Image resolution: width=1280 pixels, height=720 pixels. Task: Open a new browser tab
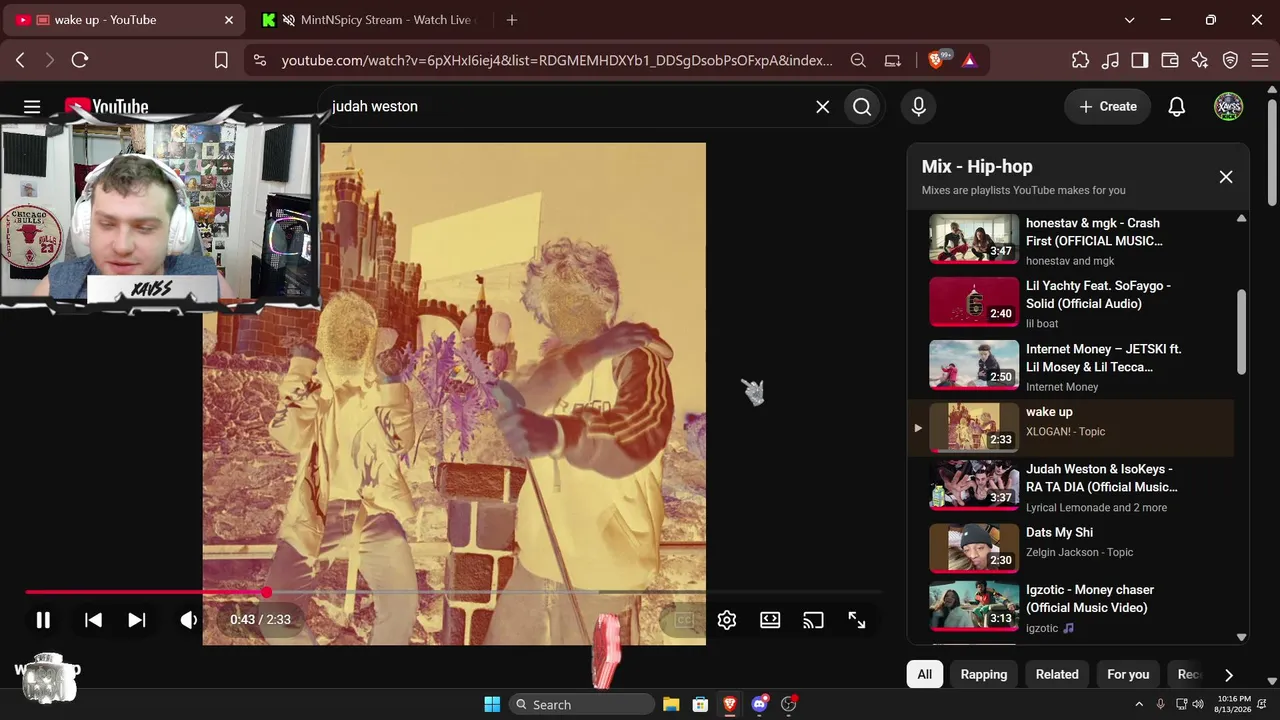(512, 20)
